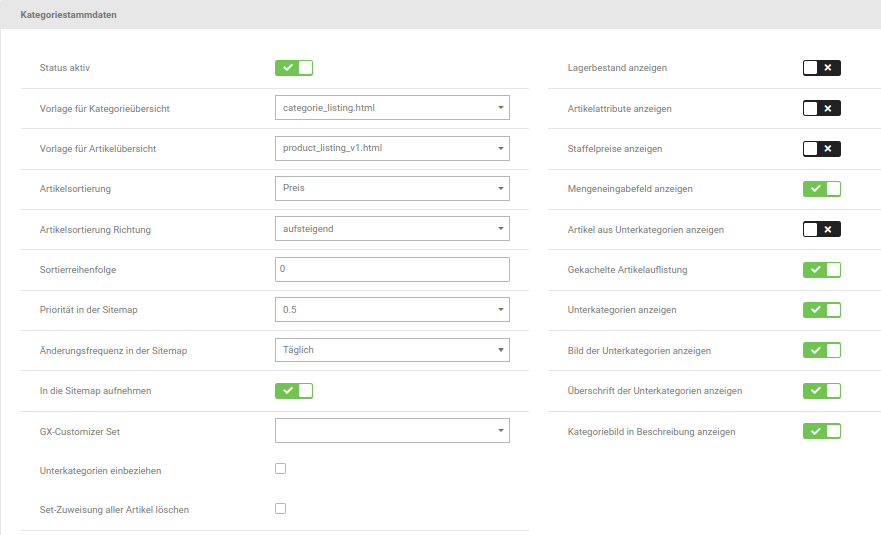Enable Artikel aus Unterkategorien anzeigen toggle
This screenshot has height=535, width=881.
[x=821, y=229]
